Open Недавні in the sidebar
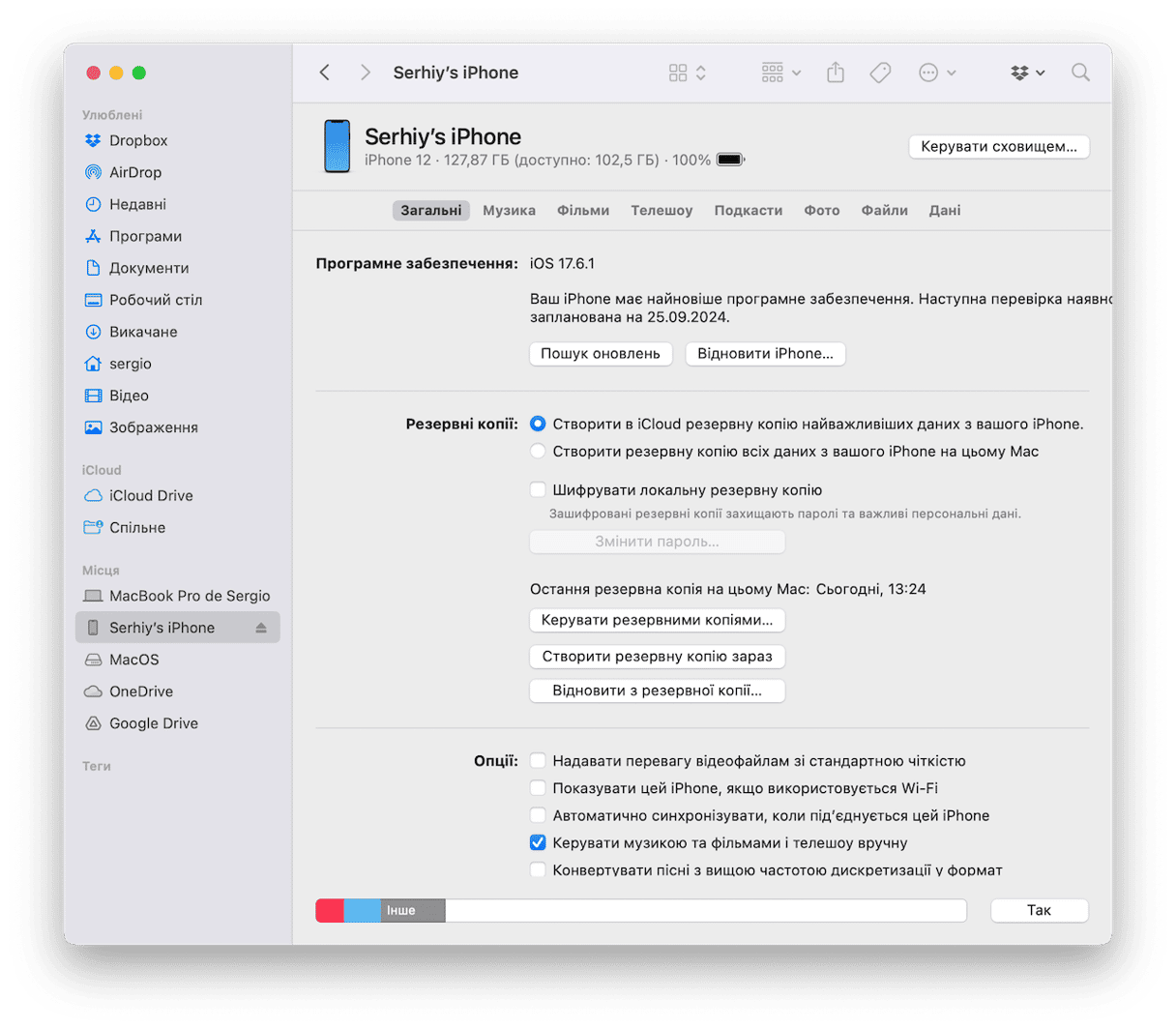1176x1029 pixels. coord(177,204)
